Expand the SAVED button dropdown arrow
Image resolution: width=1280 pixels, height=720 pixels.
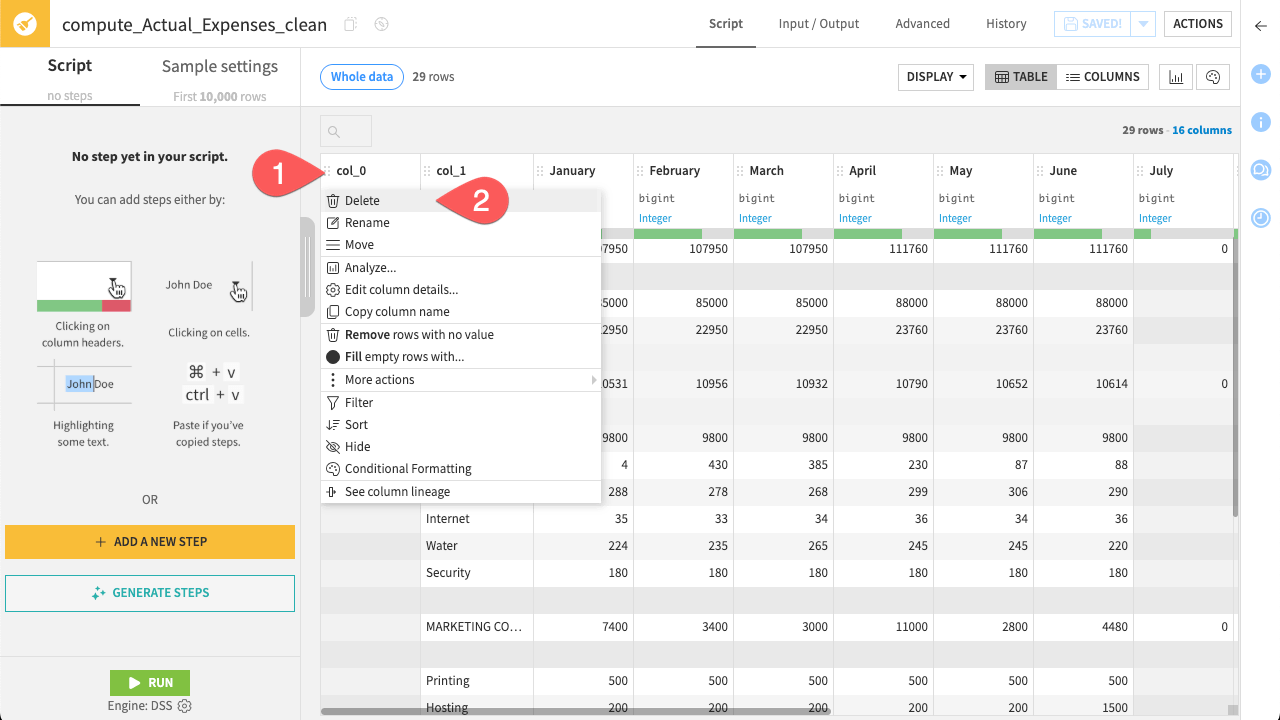pos(1142,23)
